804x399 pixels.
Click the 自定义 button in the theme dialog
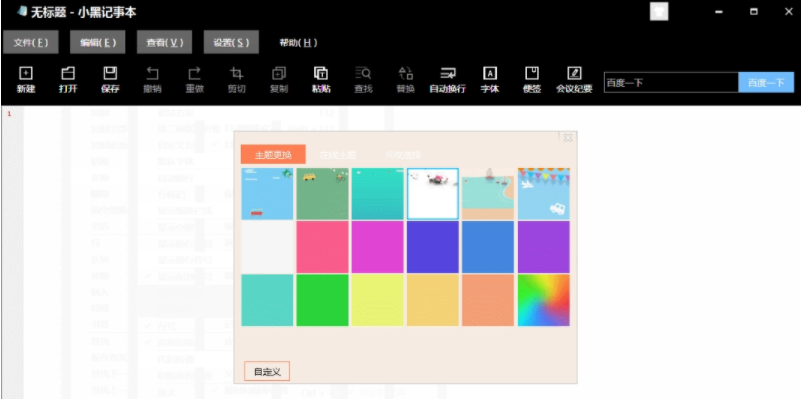(x=267, y=371)
